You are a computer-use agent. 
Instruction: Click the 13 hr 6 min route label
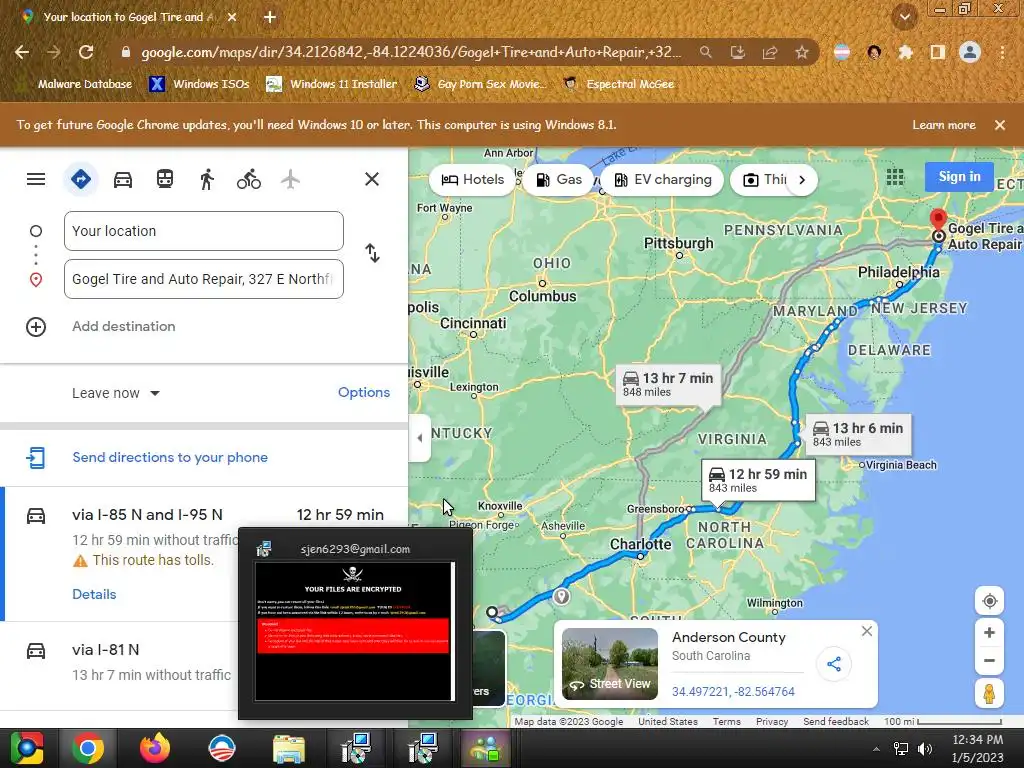click(x=858, y=434)
